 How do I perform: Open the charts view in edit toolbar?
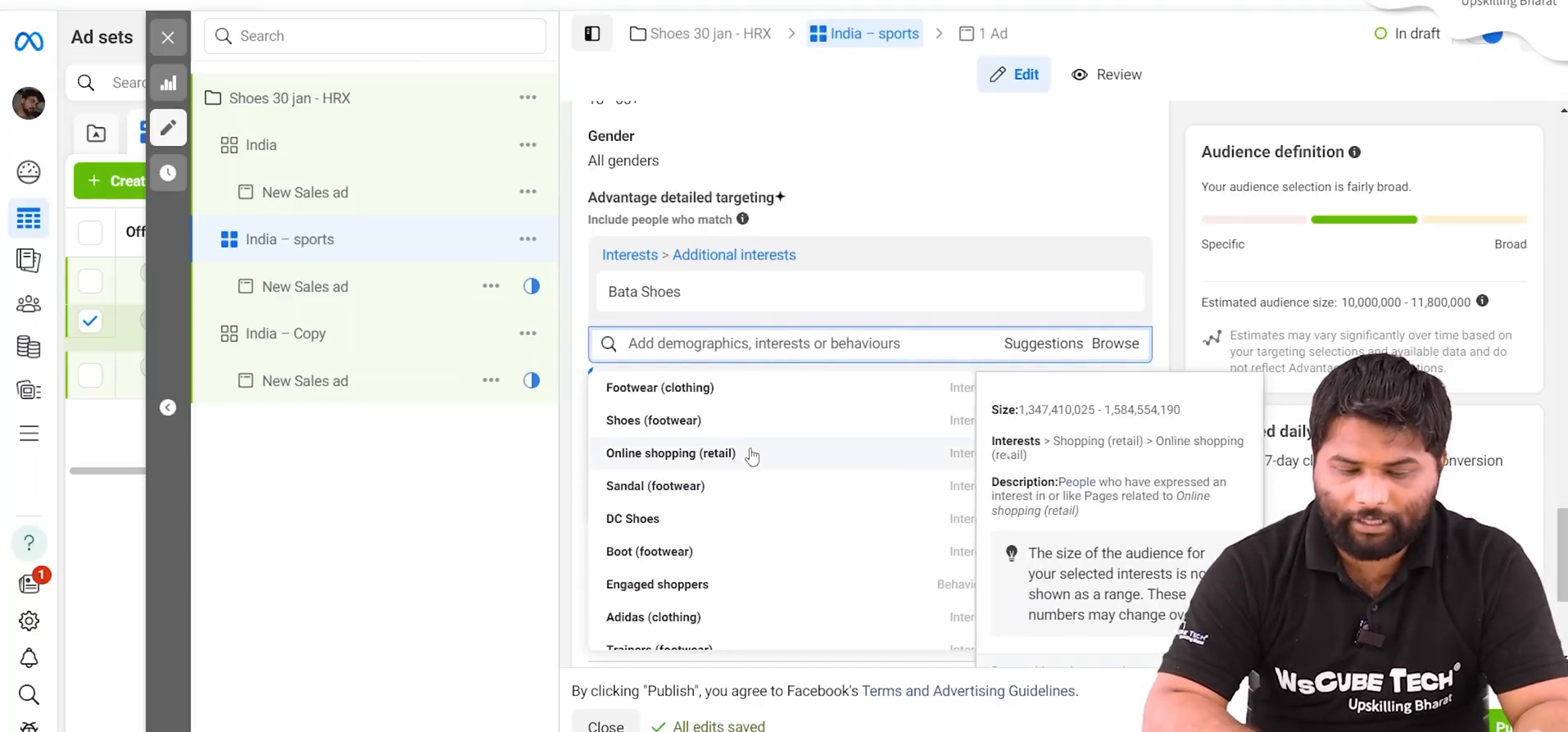coord(168,83)
